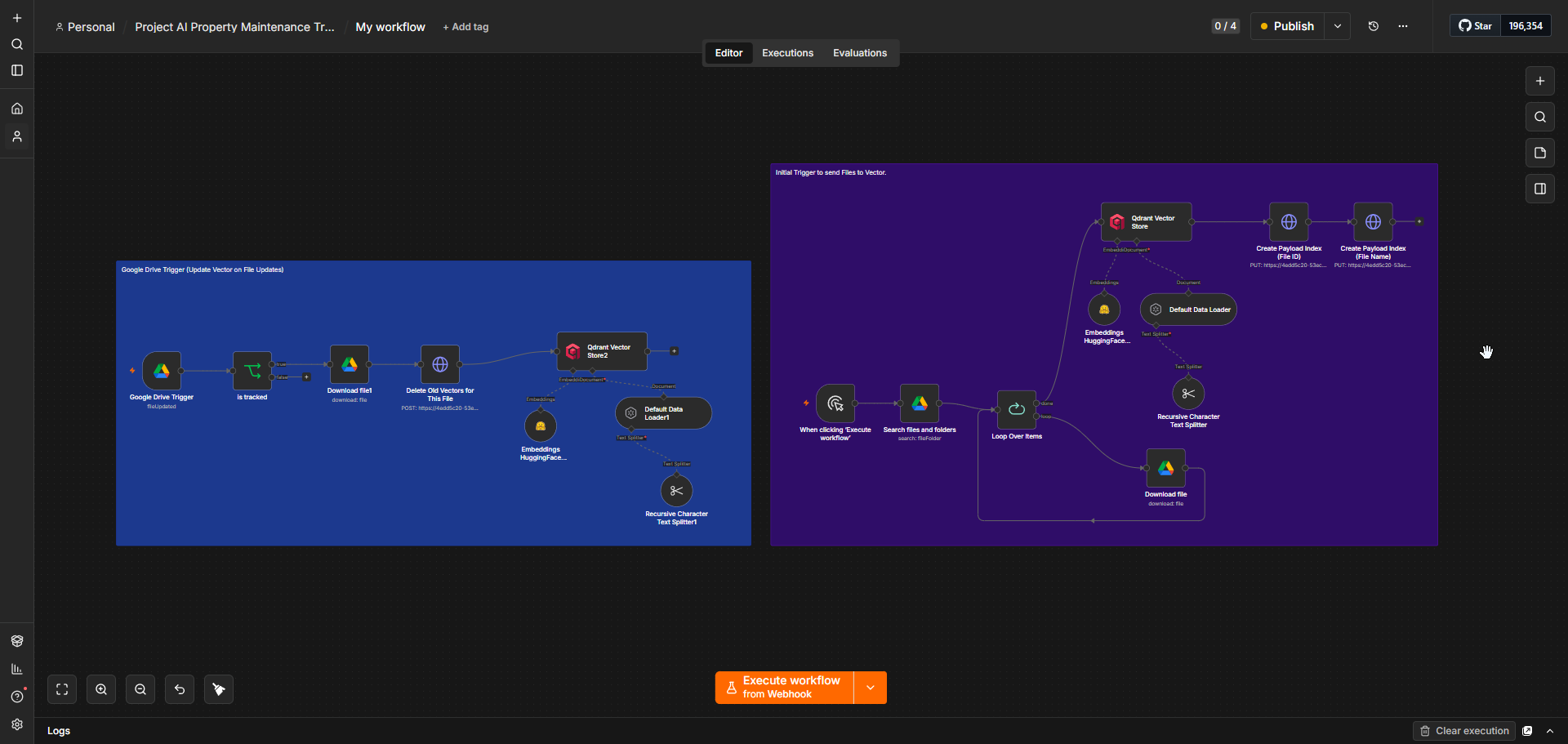
Task: Select Recursive Character Text Splitter1 node
Action: (676, 491)
